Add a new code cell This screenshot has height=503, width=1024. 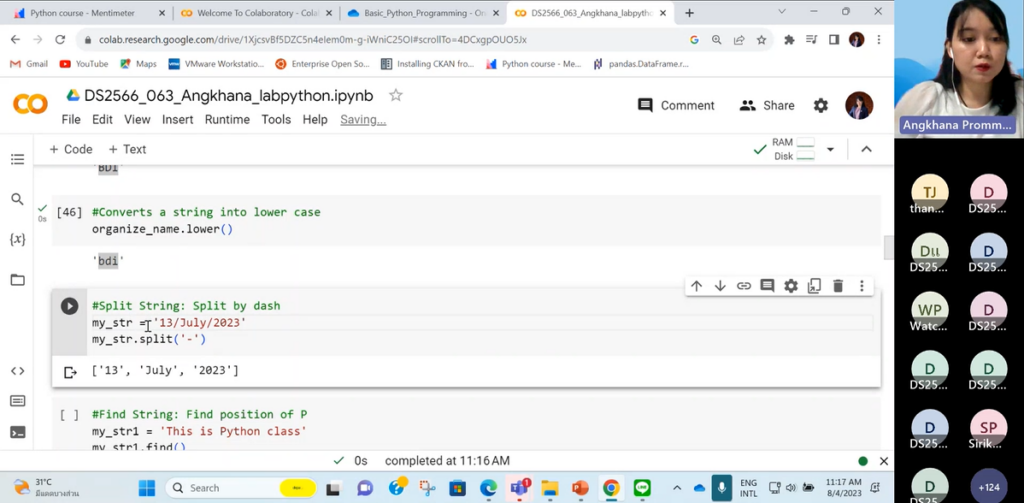tap(71, 149)
